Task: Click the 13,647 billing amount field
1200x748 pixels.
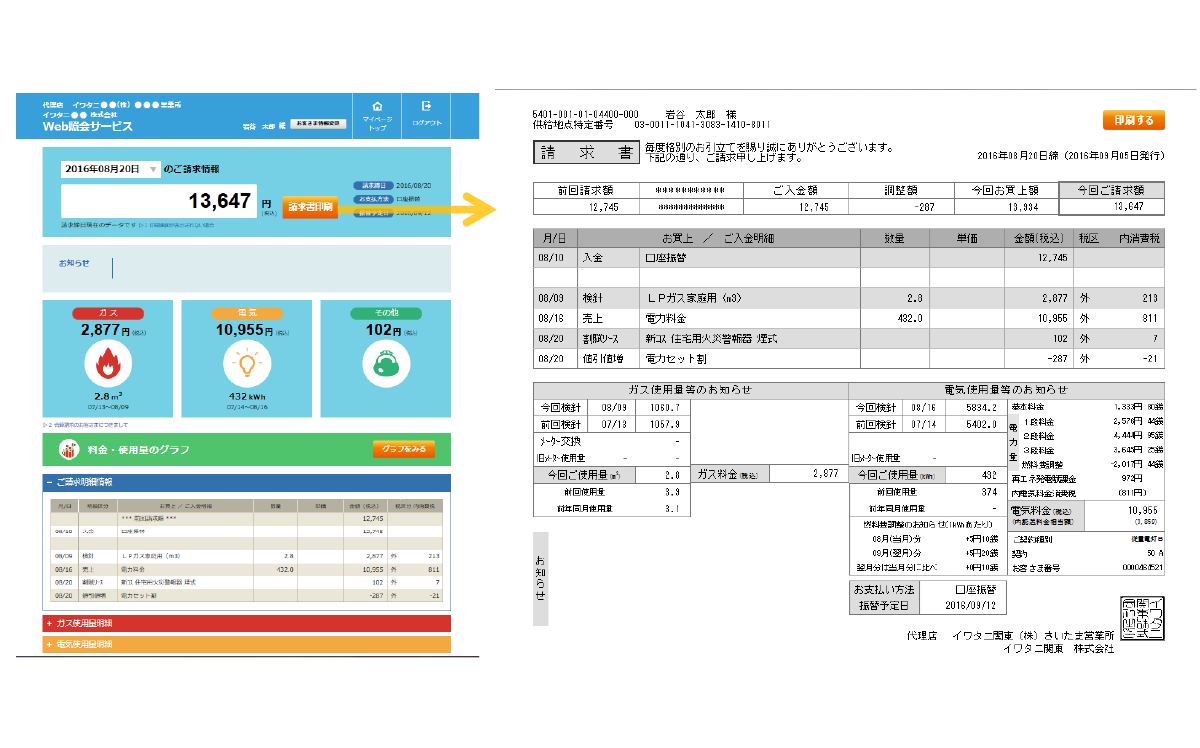Action: (158, 202)
